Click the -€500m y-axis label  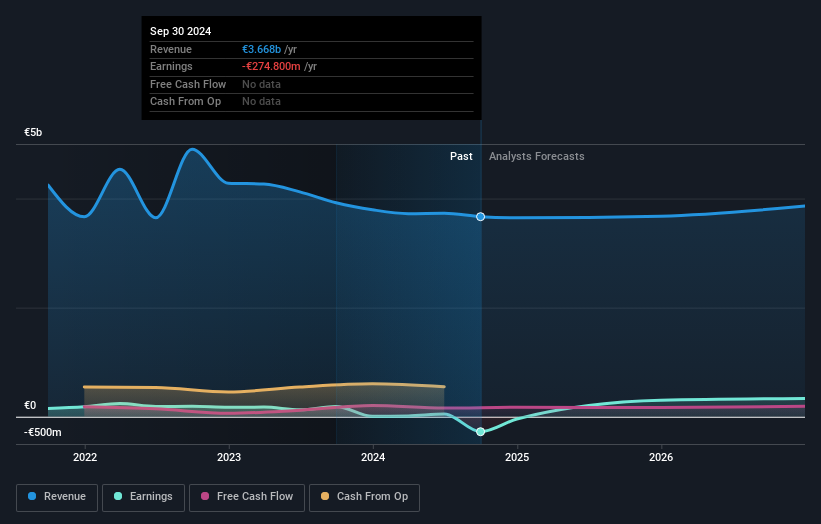[x=42, y=432]
